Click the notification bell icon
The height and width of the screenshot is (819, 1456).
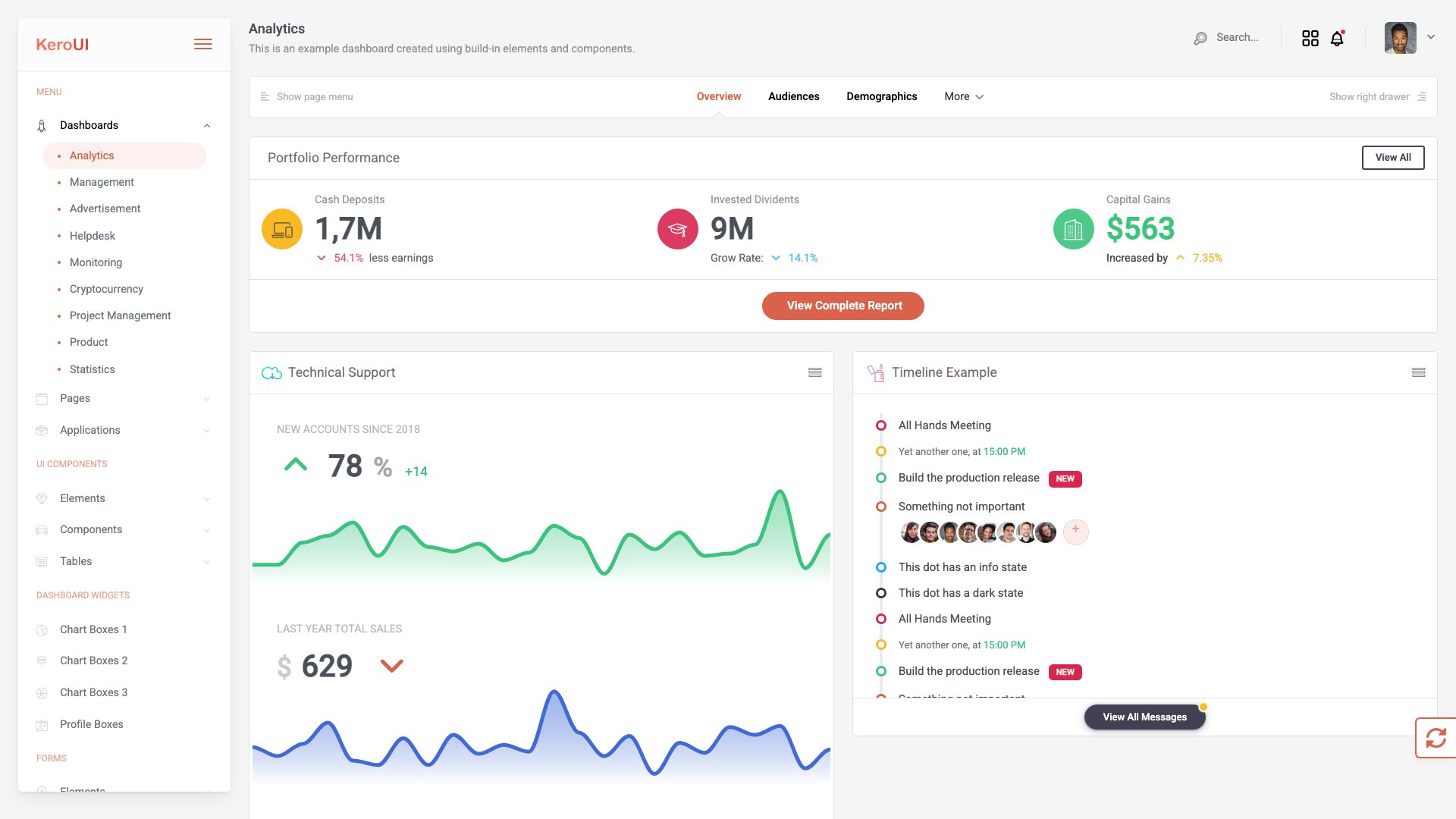[x=1336, y=38]
